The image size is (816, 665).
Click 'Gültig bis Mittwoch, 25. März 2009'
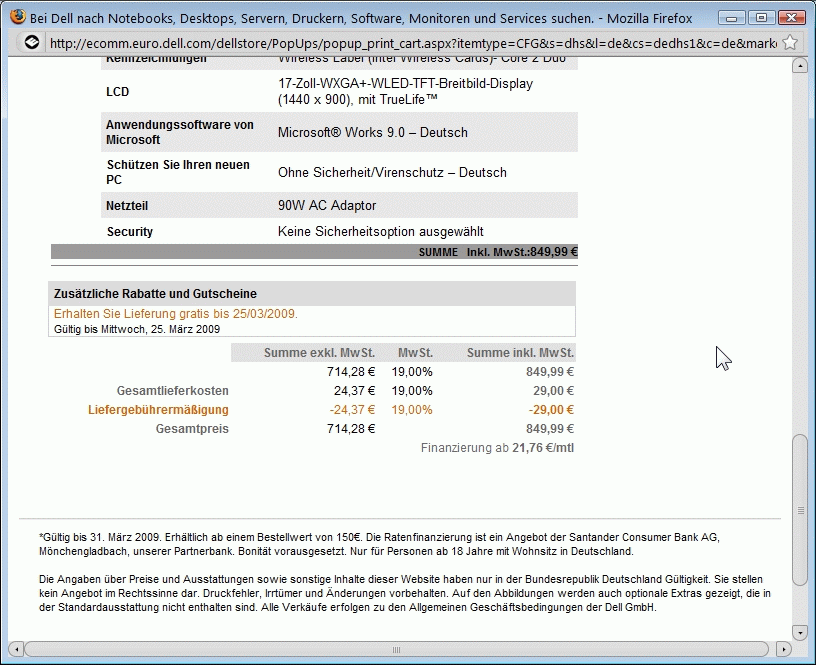coord(137,329)
